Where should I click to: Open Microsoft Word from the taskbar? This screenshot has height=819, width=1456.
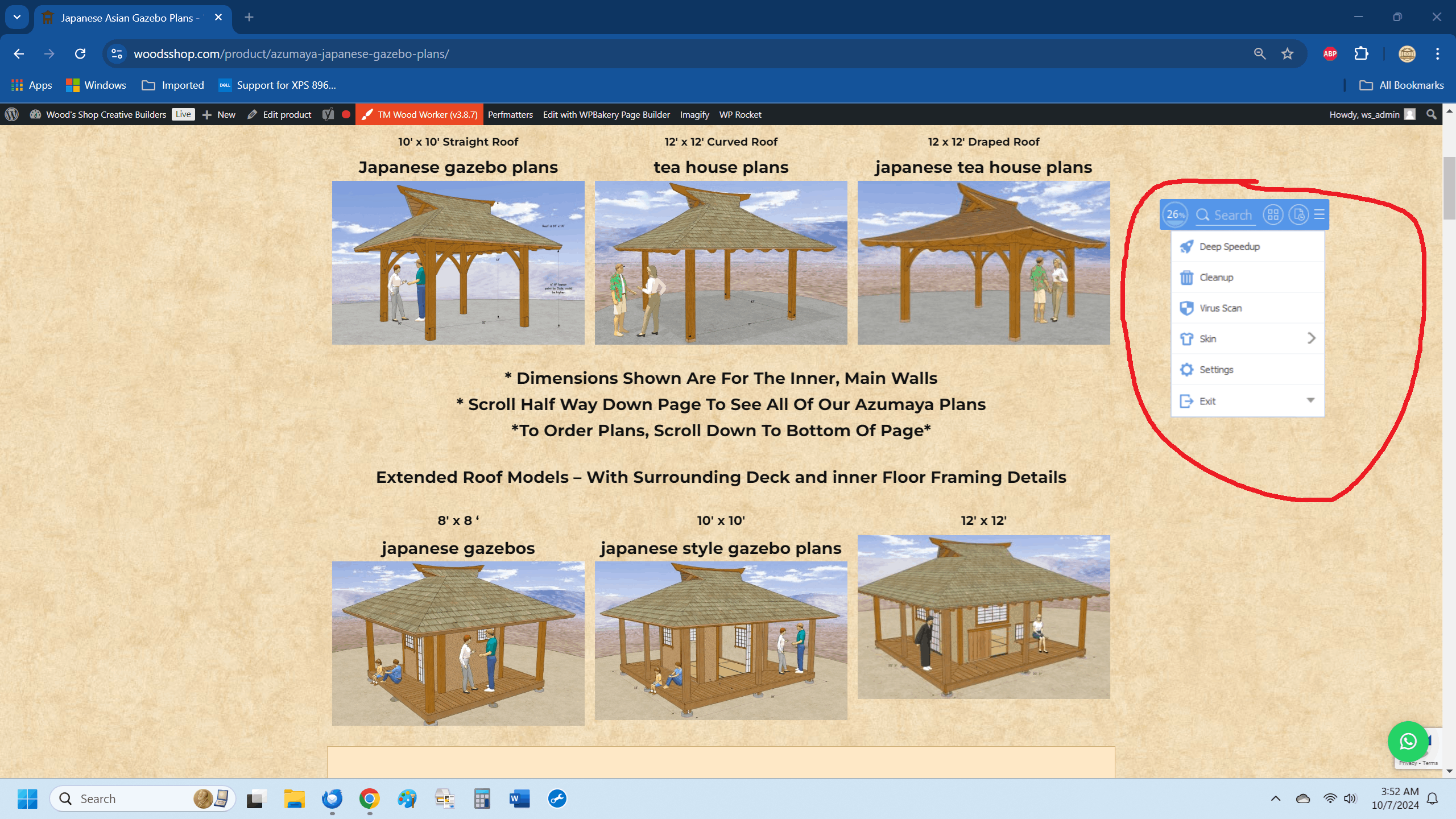click(x=519, y=799)
